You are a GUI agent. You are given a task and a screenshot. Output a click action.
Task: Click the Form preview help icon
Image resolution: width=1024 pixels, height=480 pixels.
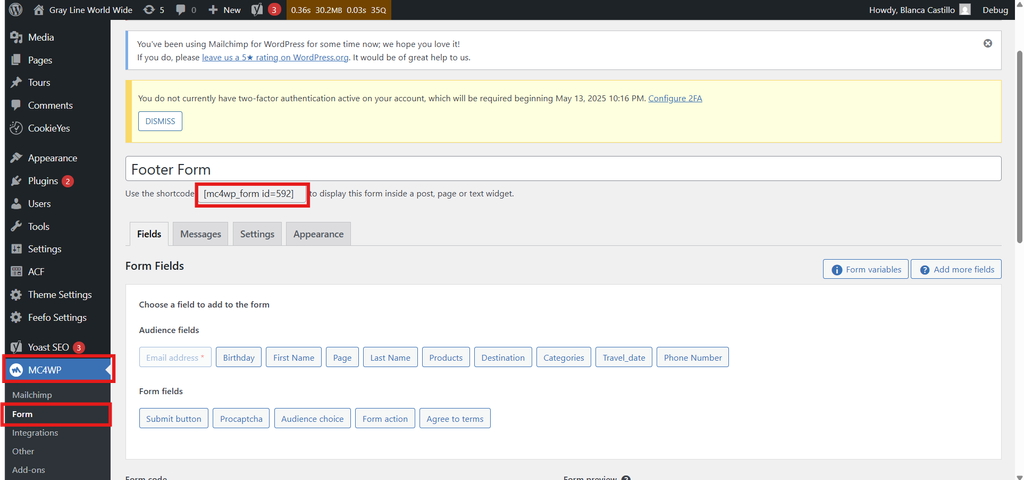pyautogui.click(x=626, y=479)
